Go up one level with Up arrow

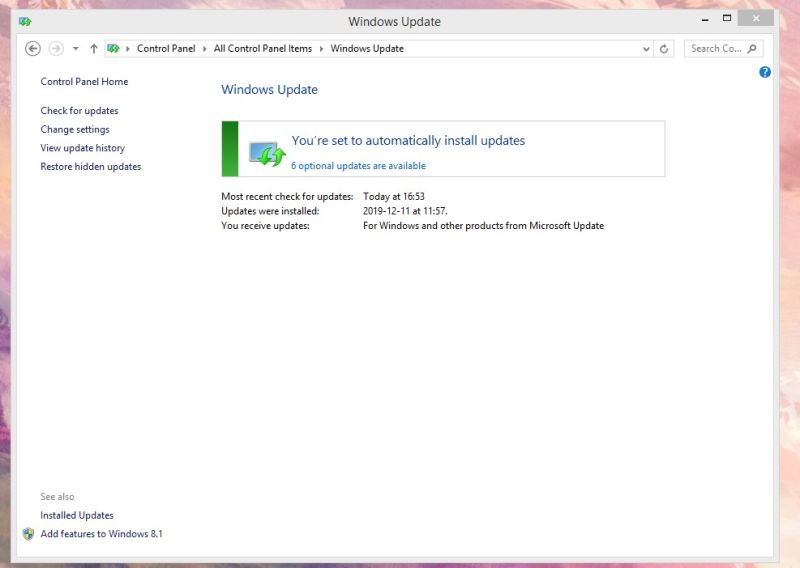(94, 48)
